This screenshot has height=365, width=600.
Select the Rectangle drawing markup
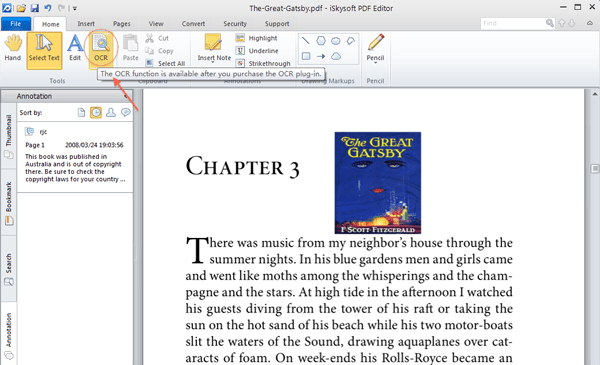point(306,56)
